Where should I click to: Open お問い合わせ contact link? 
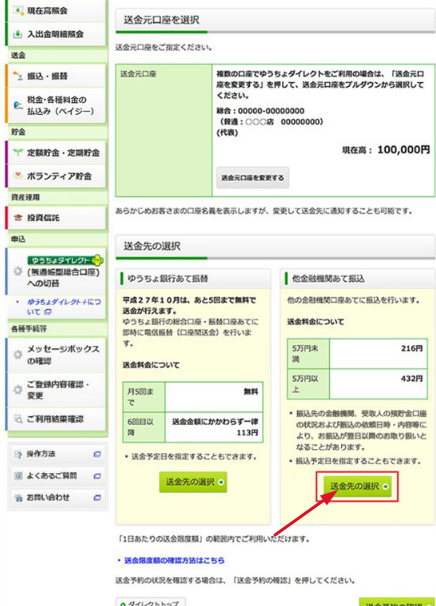point(57,497)
